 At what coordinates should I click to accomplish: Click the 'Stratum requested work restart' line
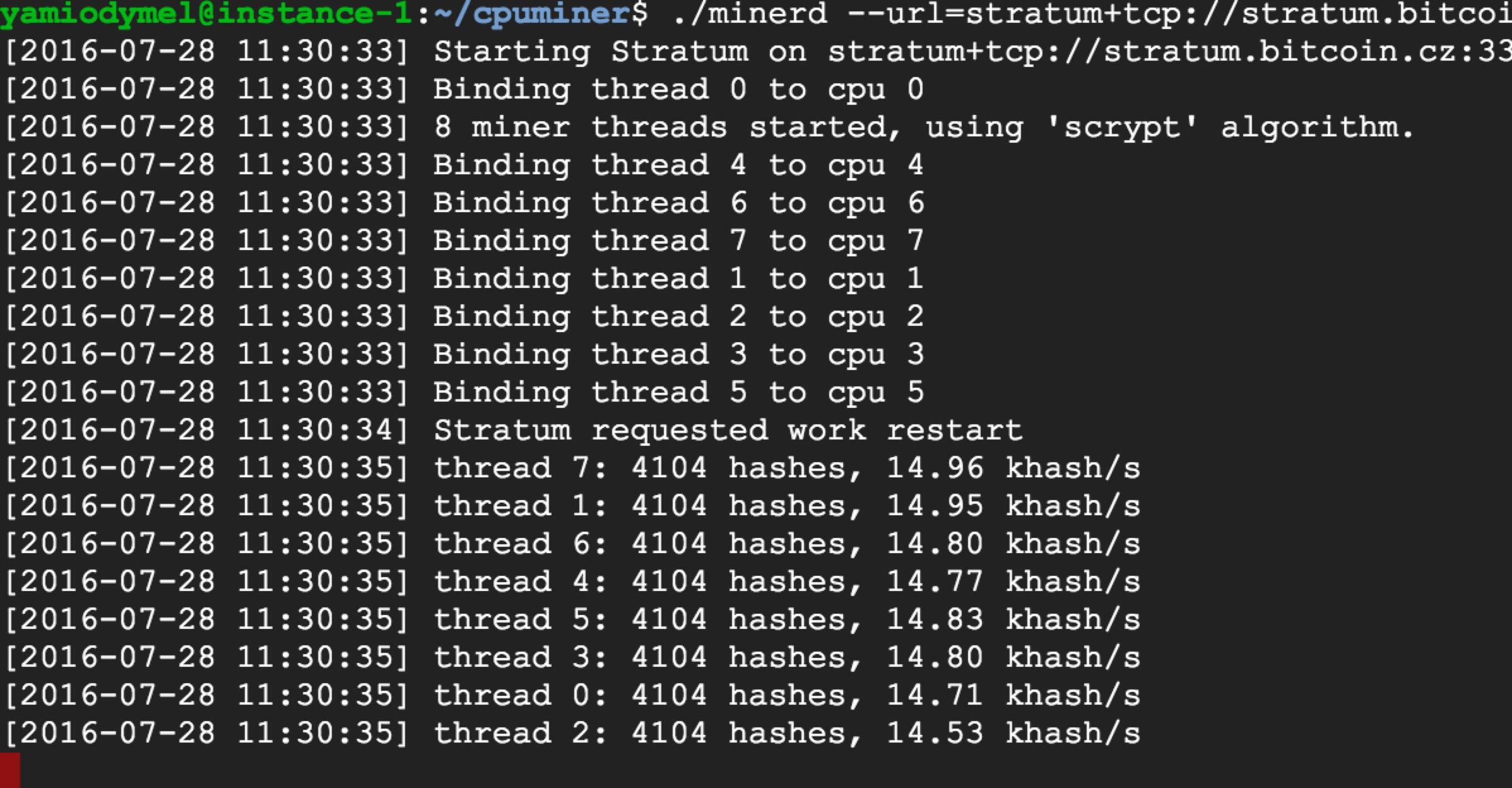(x=728, y=430)
